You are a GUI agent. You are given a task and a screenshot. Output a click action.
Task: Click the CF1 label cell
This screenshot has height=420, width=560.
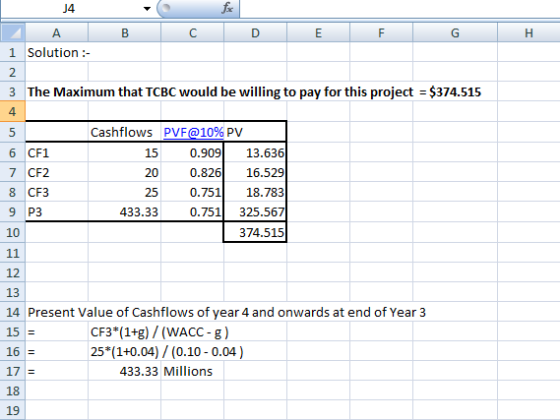(x=57, y=153)
